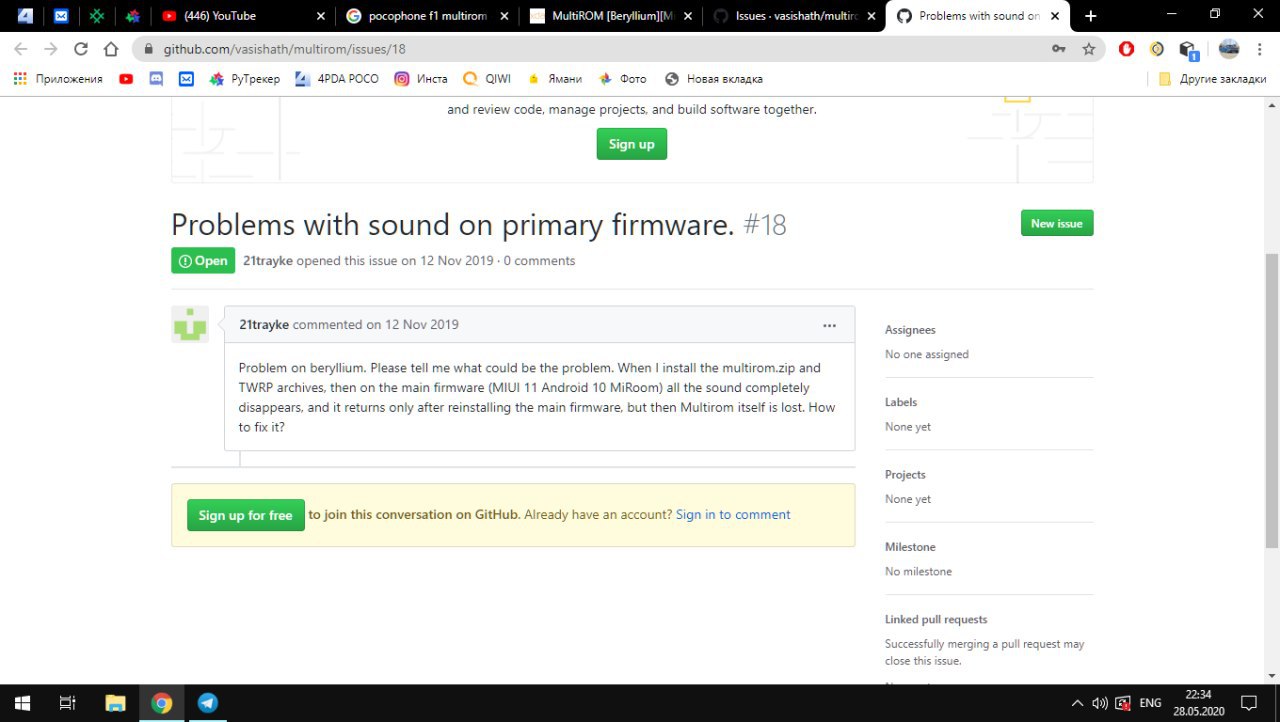Close the YouTube tab
The height and width of the screenshot is (722, 1280).
point(320,16)
